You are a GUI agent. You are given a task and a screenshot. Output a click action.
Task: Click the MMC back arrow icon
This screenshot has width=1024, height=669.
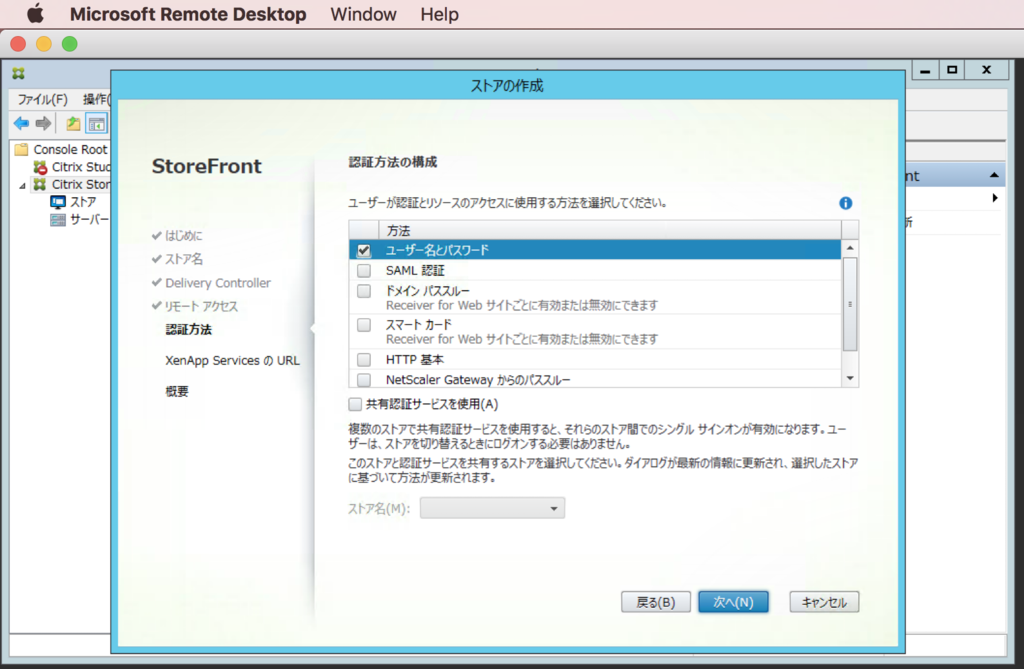22,123
